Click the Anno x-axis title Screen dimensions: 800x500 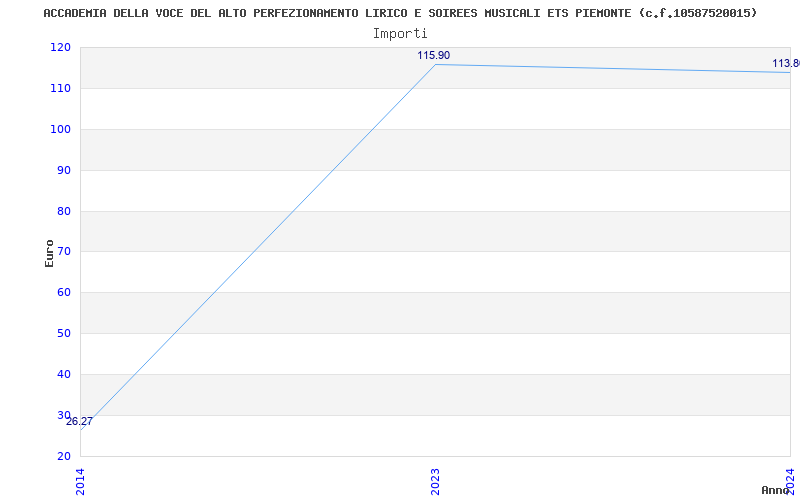775,490
